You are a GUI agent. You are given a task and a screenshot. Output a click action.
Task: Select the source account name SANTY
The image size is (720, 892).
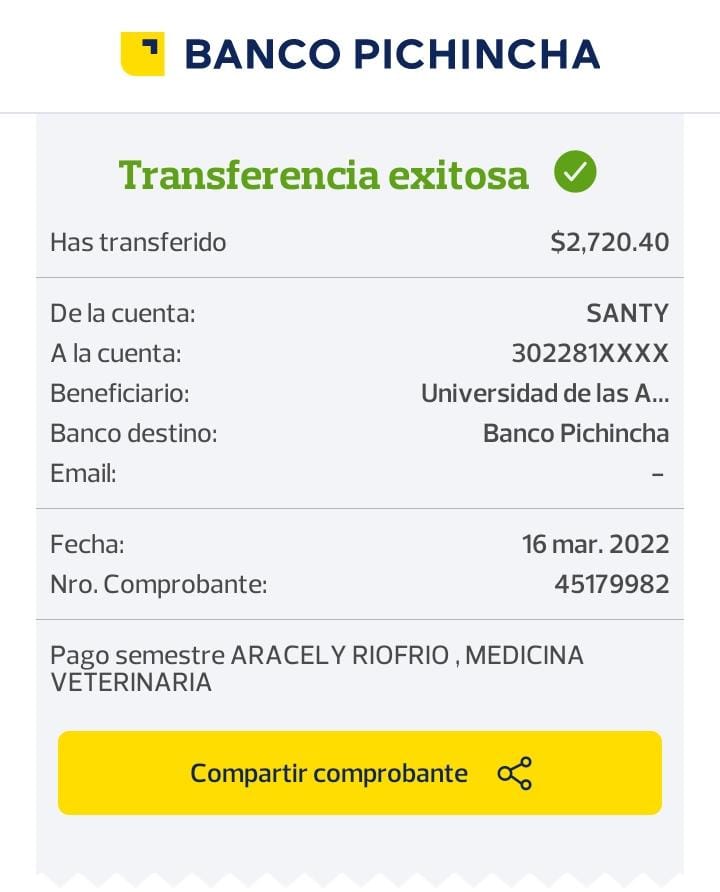[627, 313]
